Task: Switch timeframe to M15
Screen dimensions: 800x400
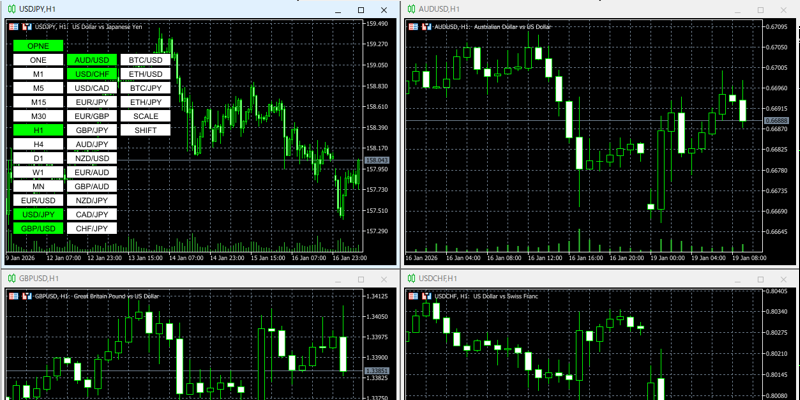Action: pos(38,102)
